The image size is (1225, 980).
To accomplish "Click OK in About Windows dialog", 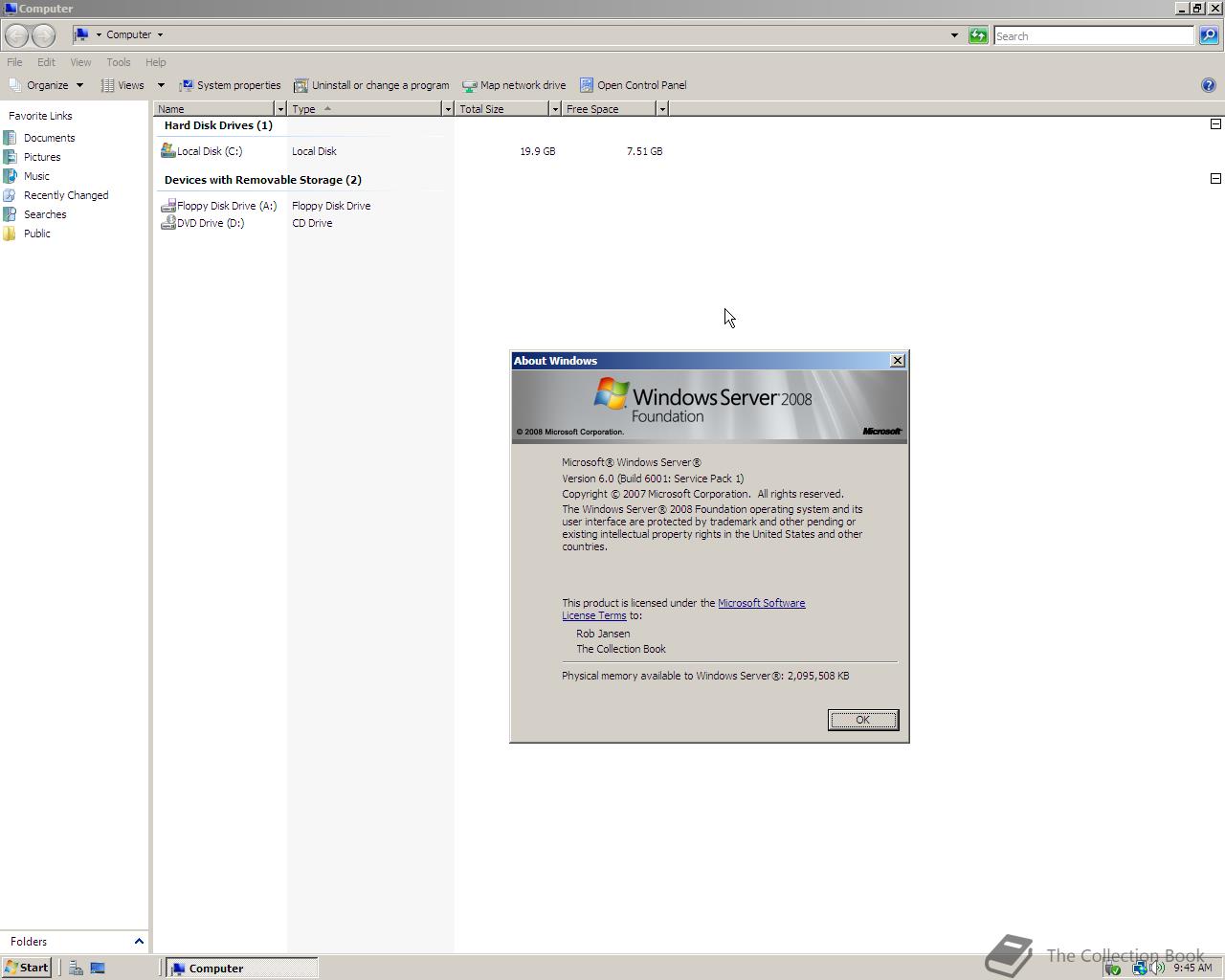I will click(862, 720).
